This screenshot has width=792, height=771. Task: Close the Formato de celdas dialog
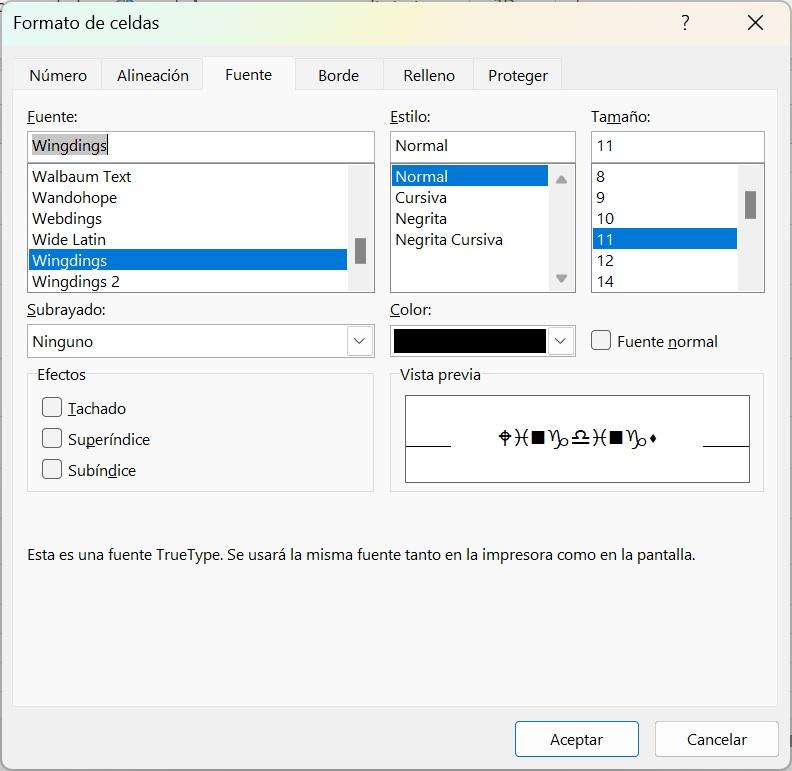pos(755,23)
